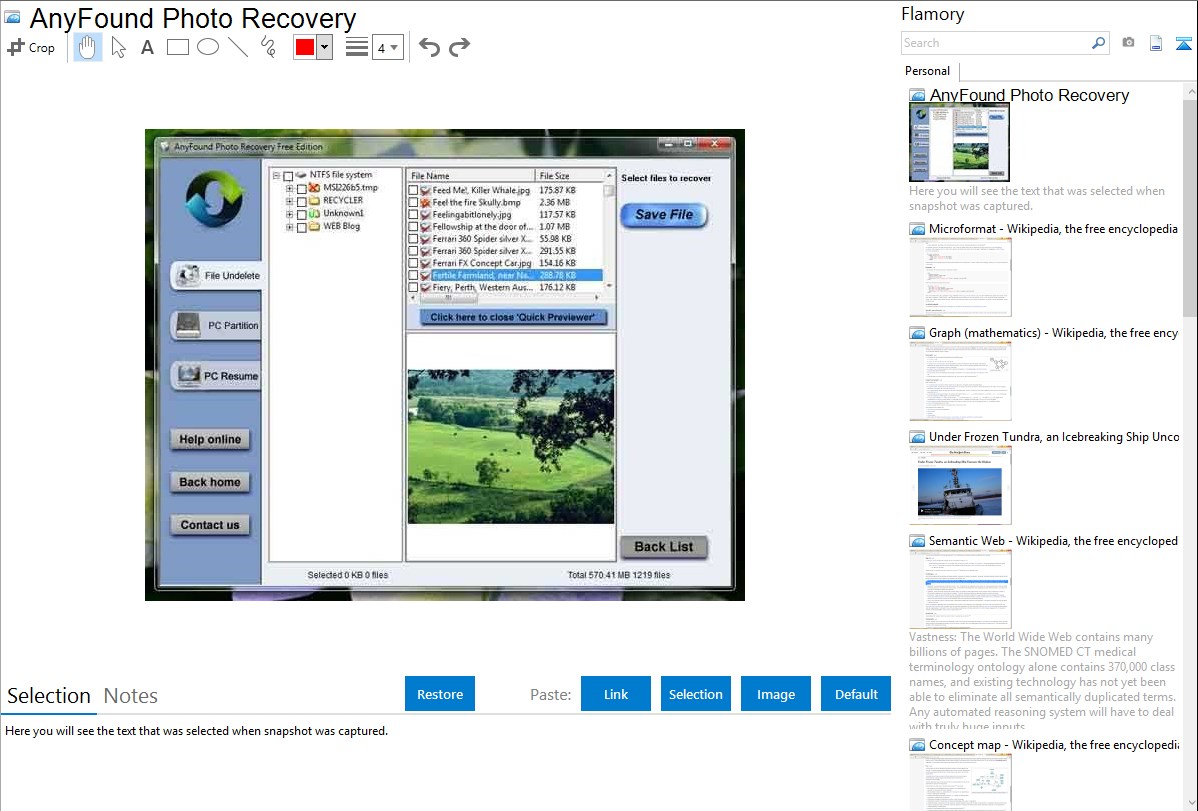Click the Flamory upload icon

1183,43
